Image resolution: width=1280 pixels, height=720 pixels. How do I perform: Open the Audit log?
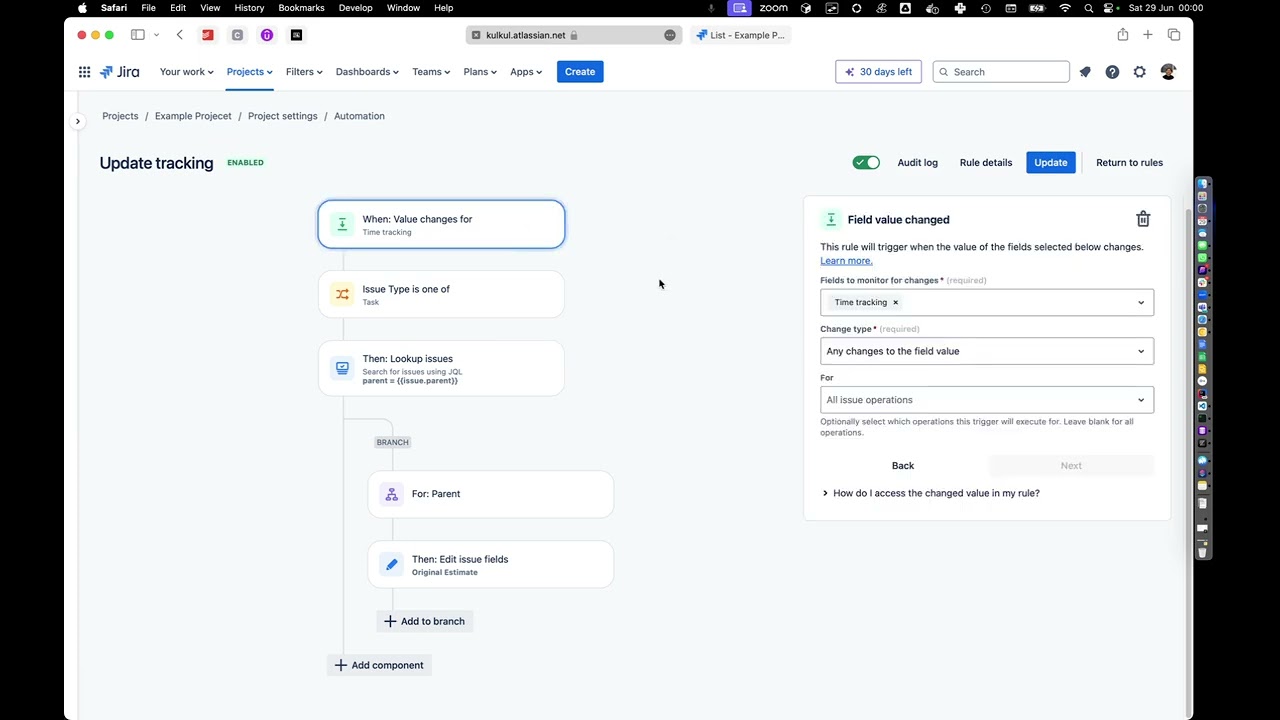[918, 162]
